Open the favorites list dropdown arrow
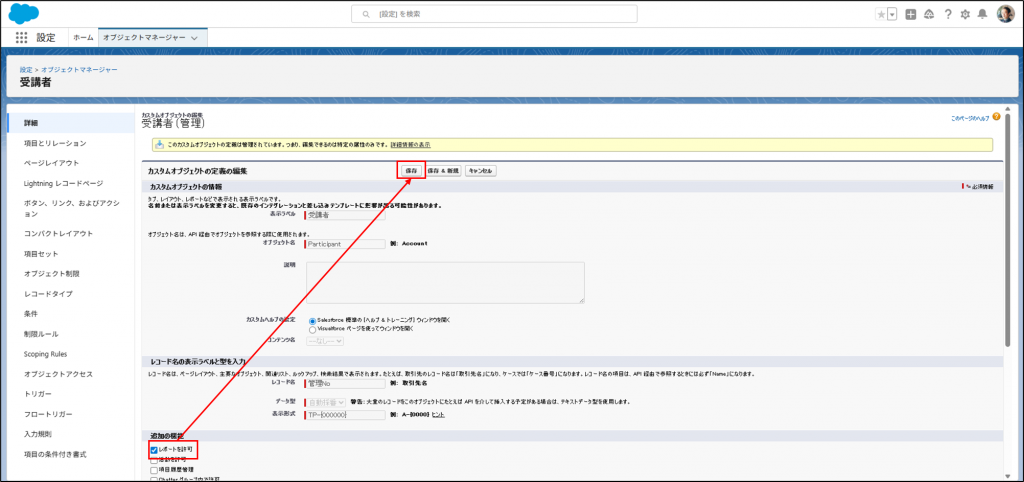The height and width of the screenshot is (482, 1024). tap(892, 14)
